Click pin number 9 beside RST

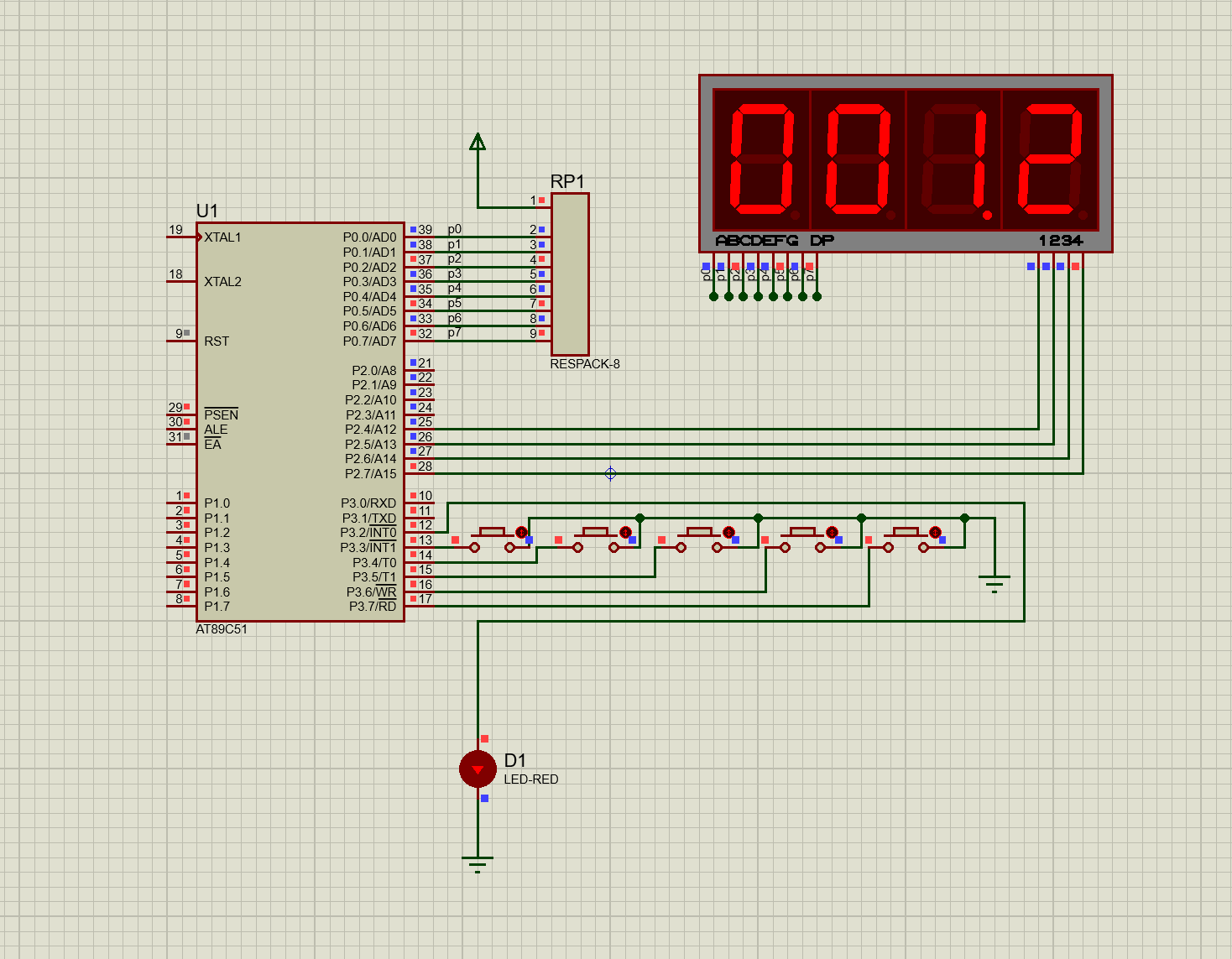click(x=179, y=333)
